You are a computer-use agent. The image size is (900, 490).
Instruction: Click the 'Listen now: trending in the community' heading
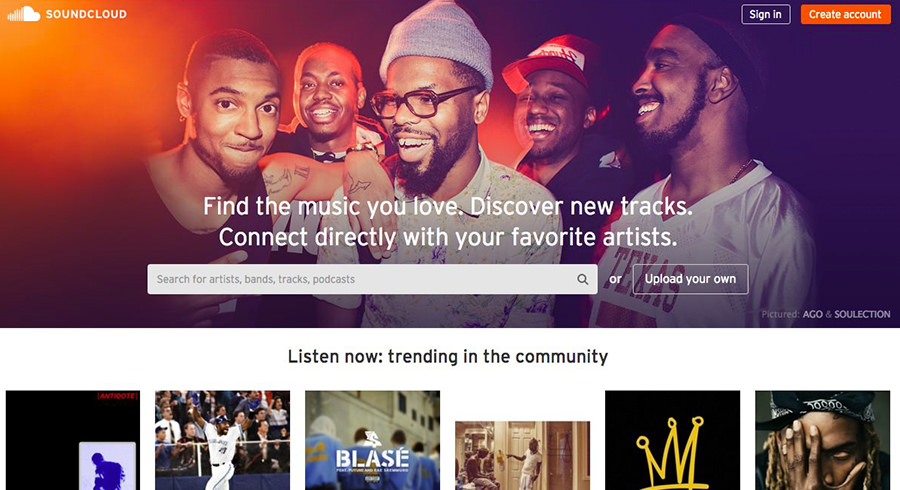[x=448, y=356]
